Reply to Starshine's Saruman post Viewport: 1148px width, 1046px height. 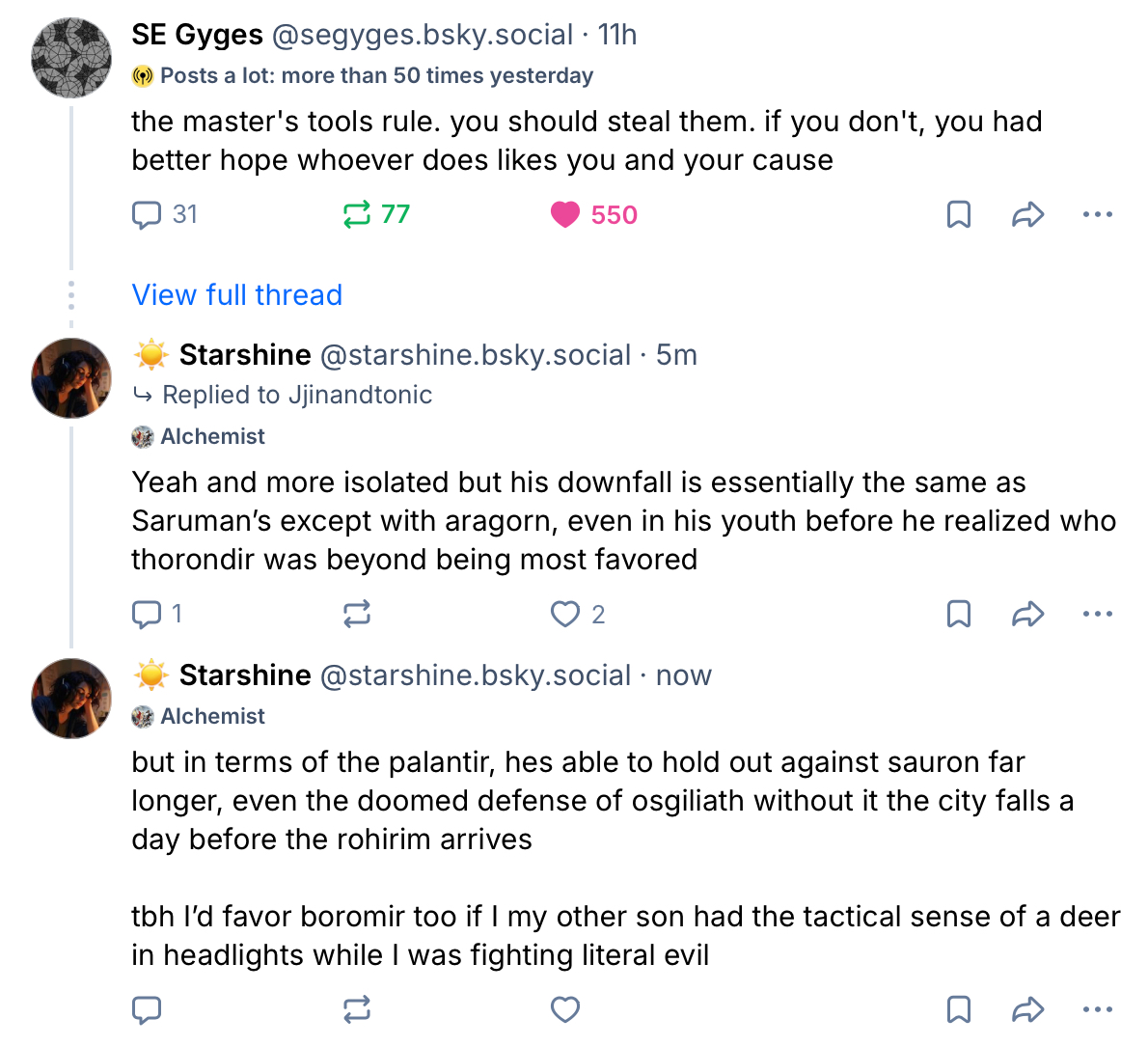pyautogui.click(x=147, y=614)
